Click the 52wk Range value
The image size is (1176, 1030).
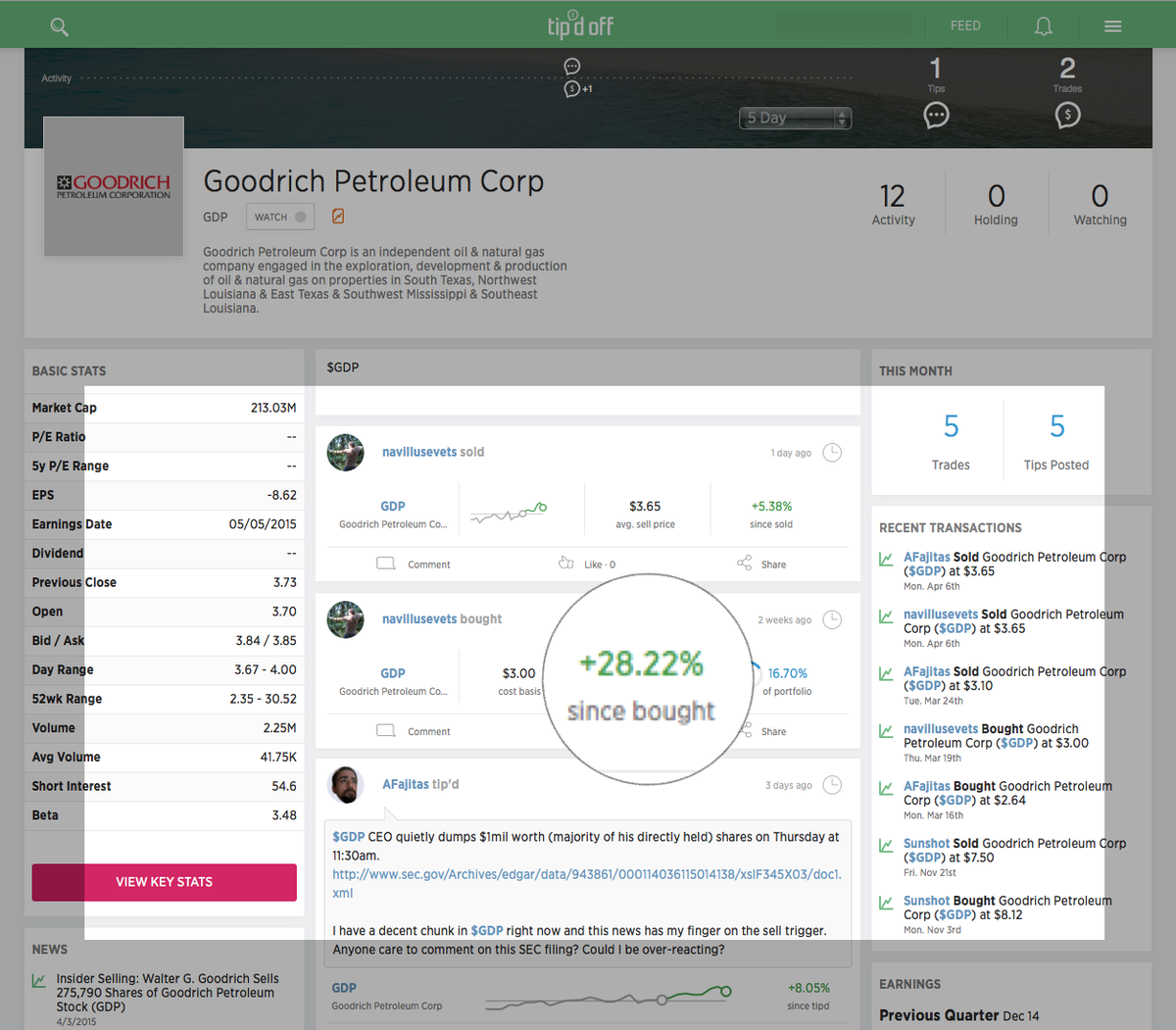click(263, 699)
